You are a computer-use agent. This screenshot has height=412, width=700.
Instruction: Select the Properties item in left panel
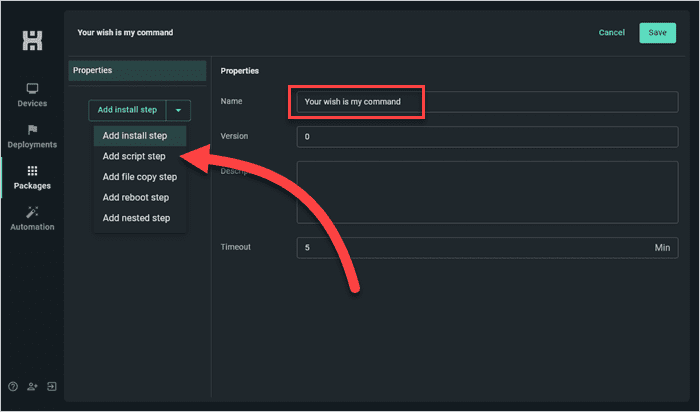137,71
